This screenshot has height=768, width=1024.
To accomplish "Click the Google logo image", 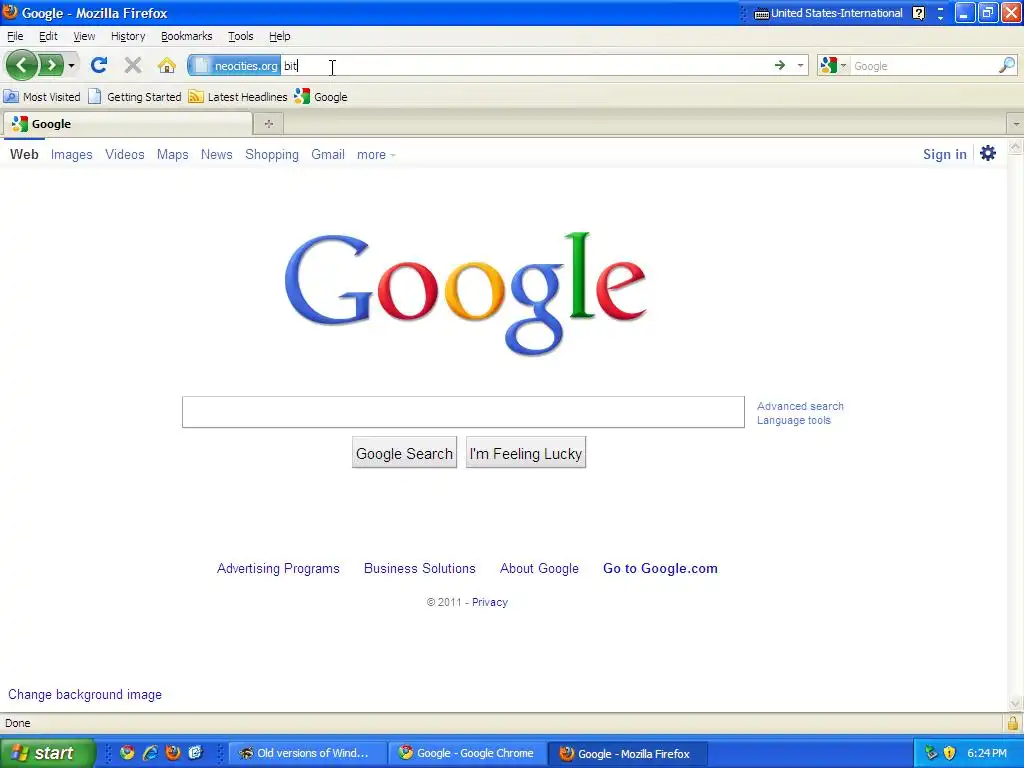I will click(465, 293).
